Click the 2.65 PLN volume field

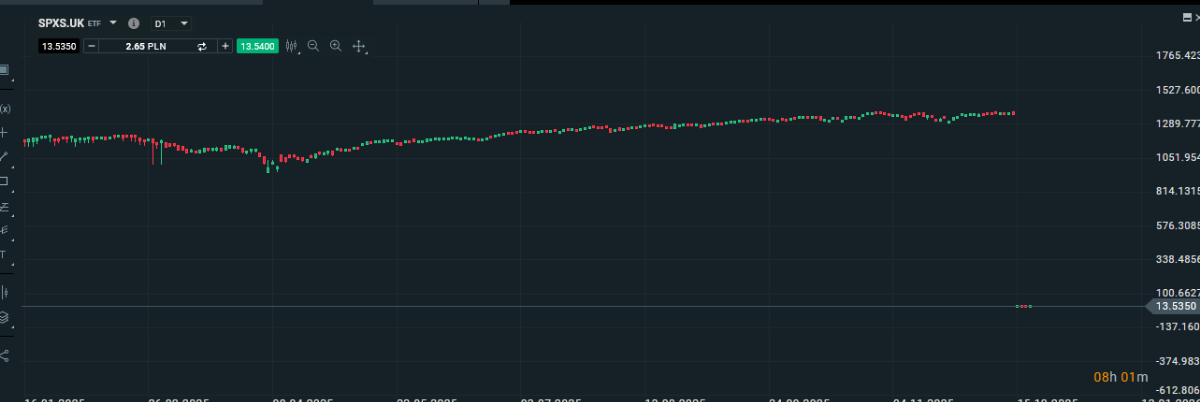tap(146, 46)
